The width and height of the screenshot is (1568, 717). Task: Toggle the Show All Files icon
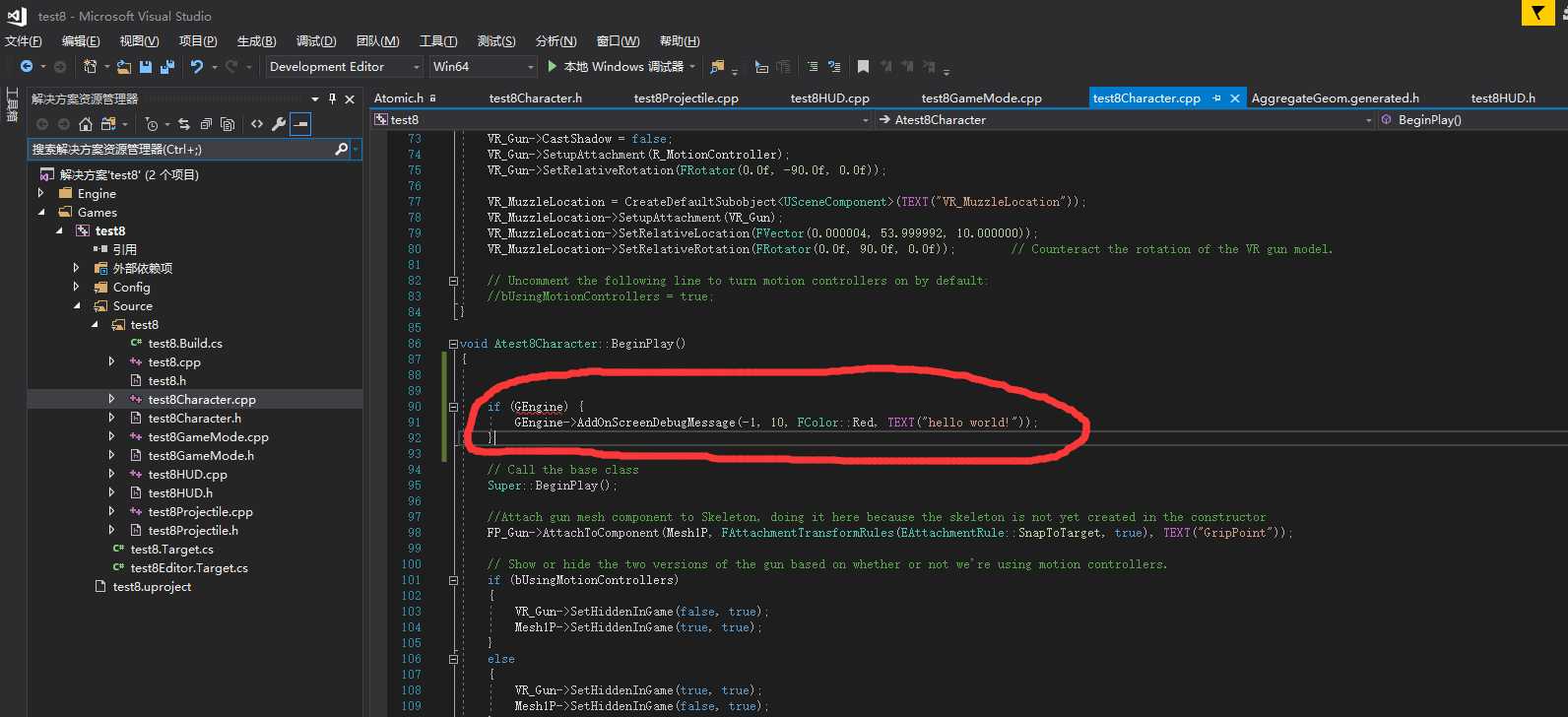[228, 124]
